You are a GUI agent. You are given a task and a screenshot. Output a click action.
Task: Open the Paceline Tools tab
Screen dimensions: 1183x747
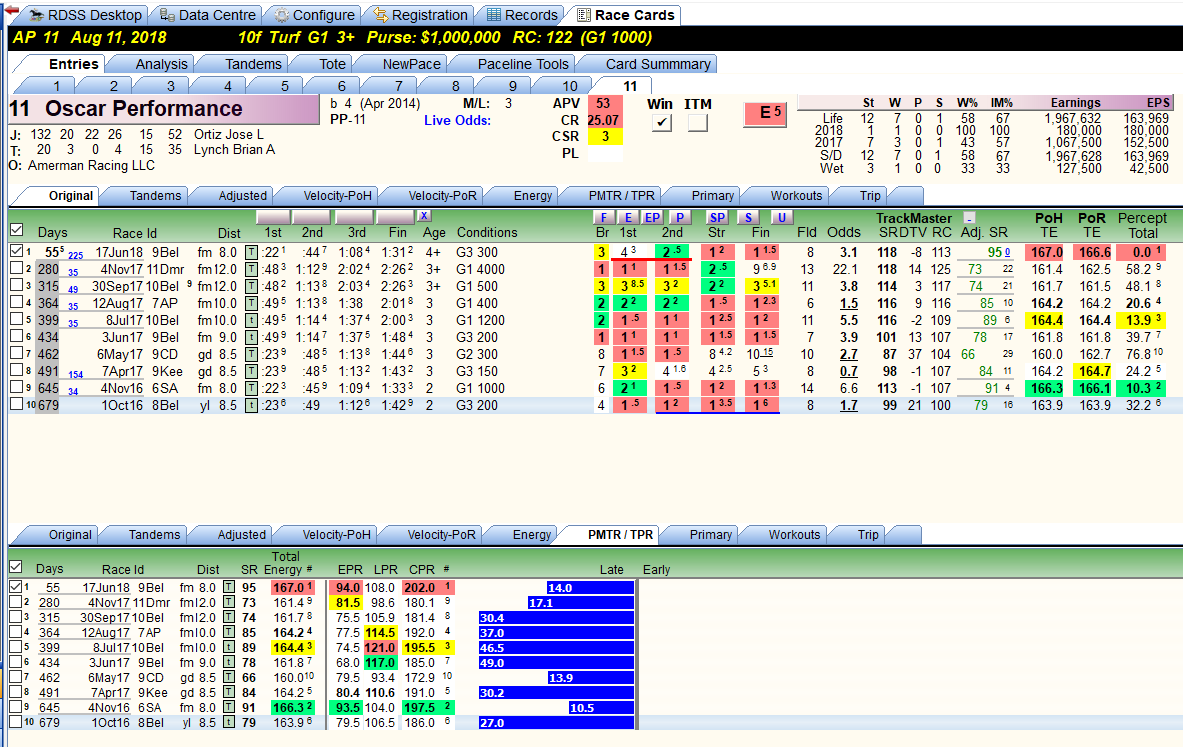click(523, 64)
